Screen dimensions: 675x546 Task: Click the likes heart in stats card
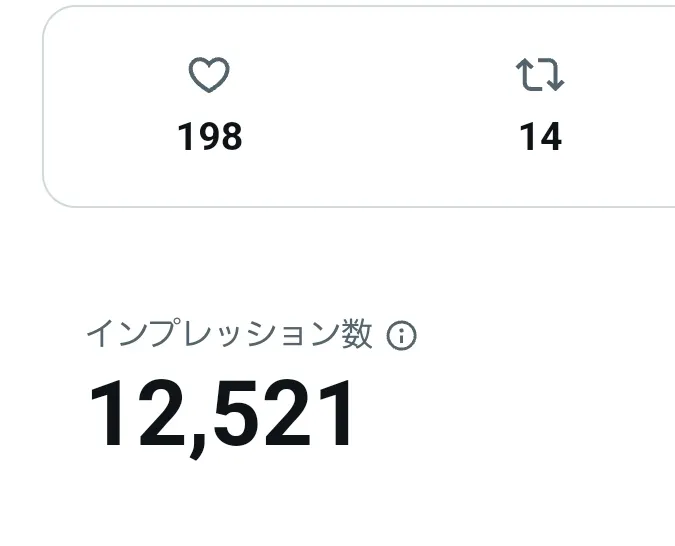coord(209,74)
